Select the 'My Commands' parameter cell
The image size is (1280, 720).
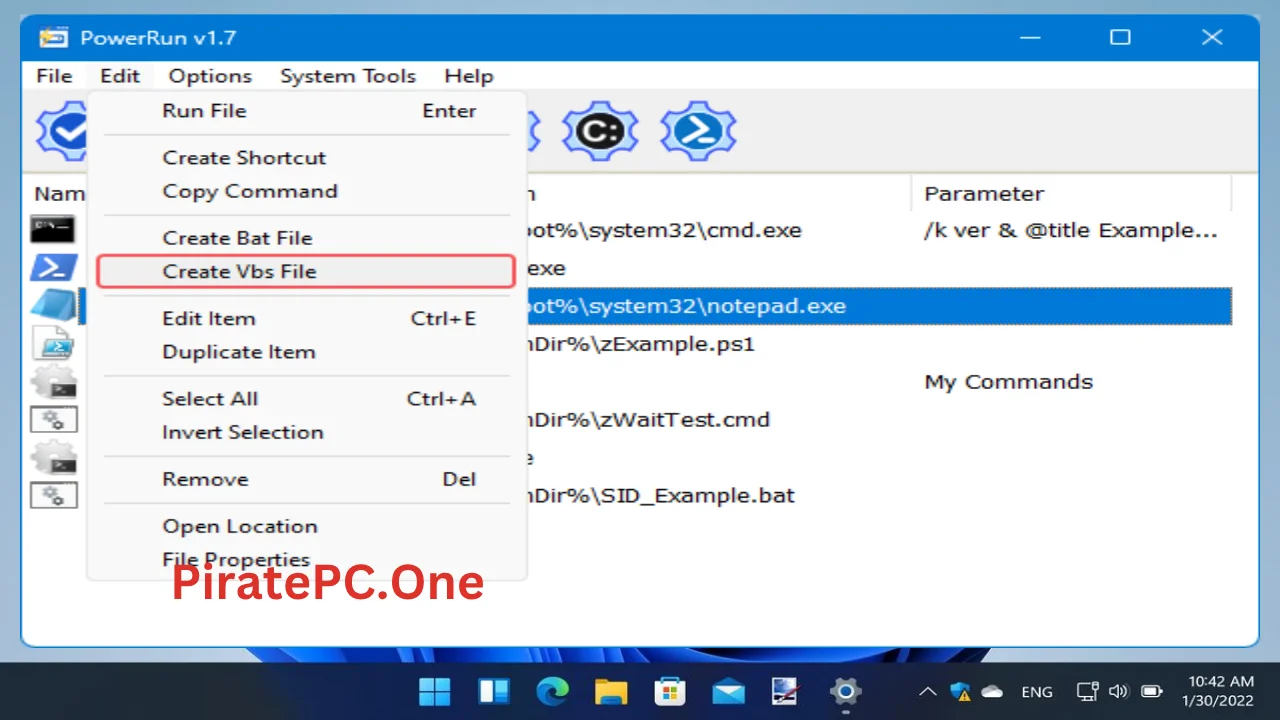pyautogui.click(x=1008, y=382)
